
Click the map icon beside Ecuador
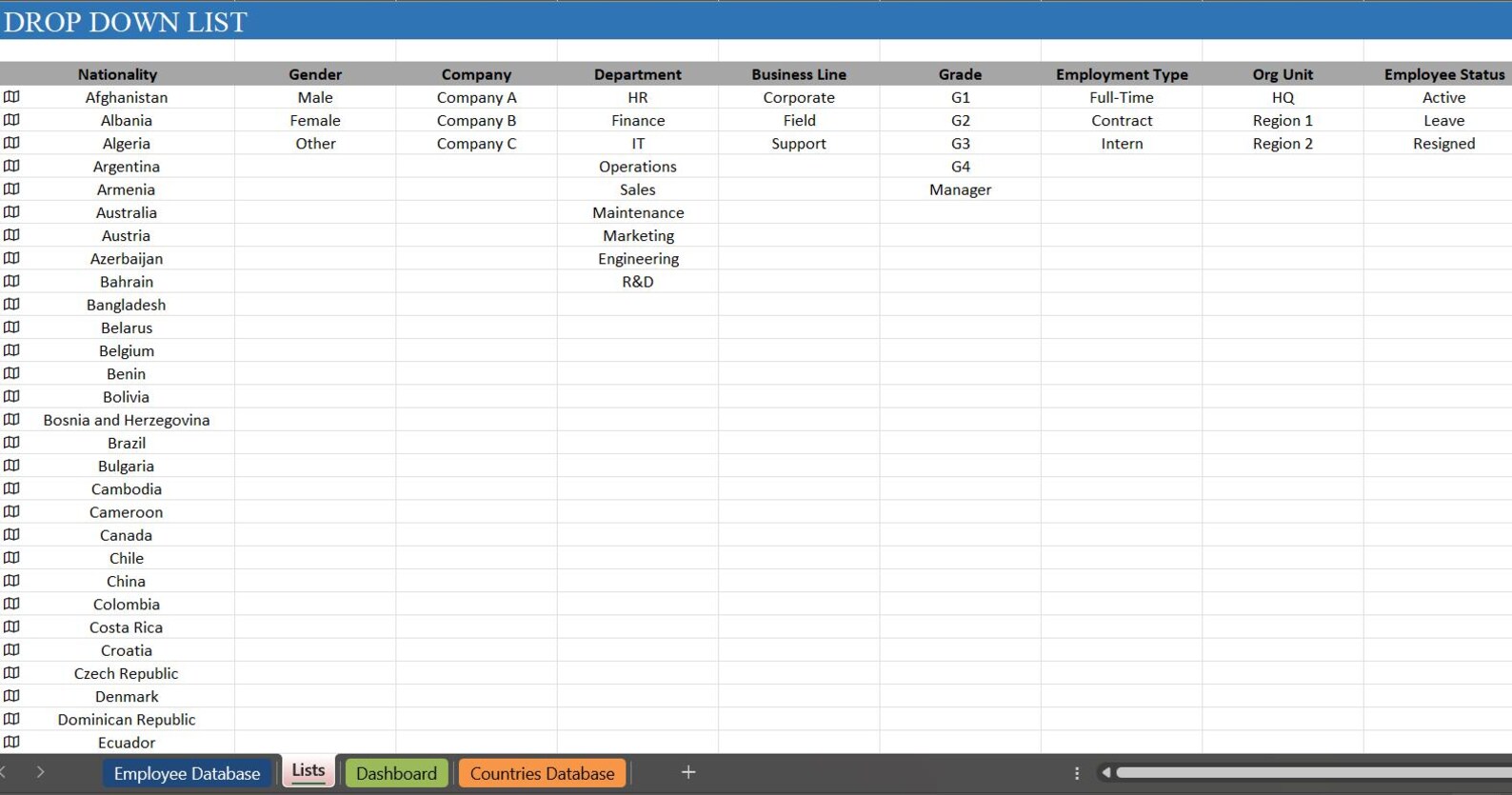click(11, 742)
